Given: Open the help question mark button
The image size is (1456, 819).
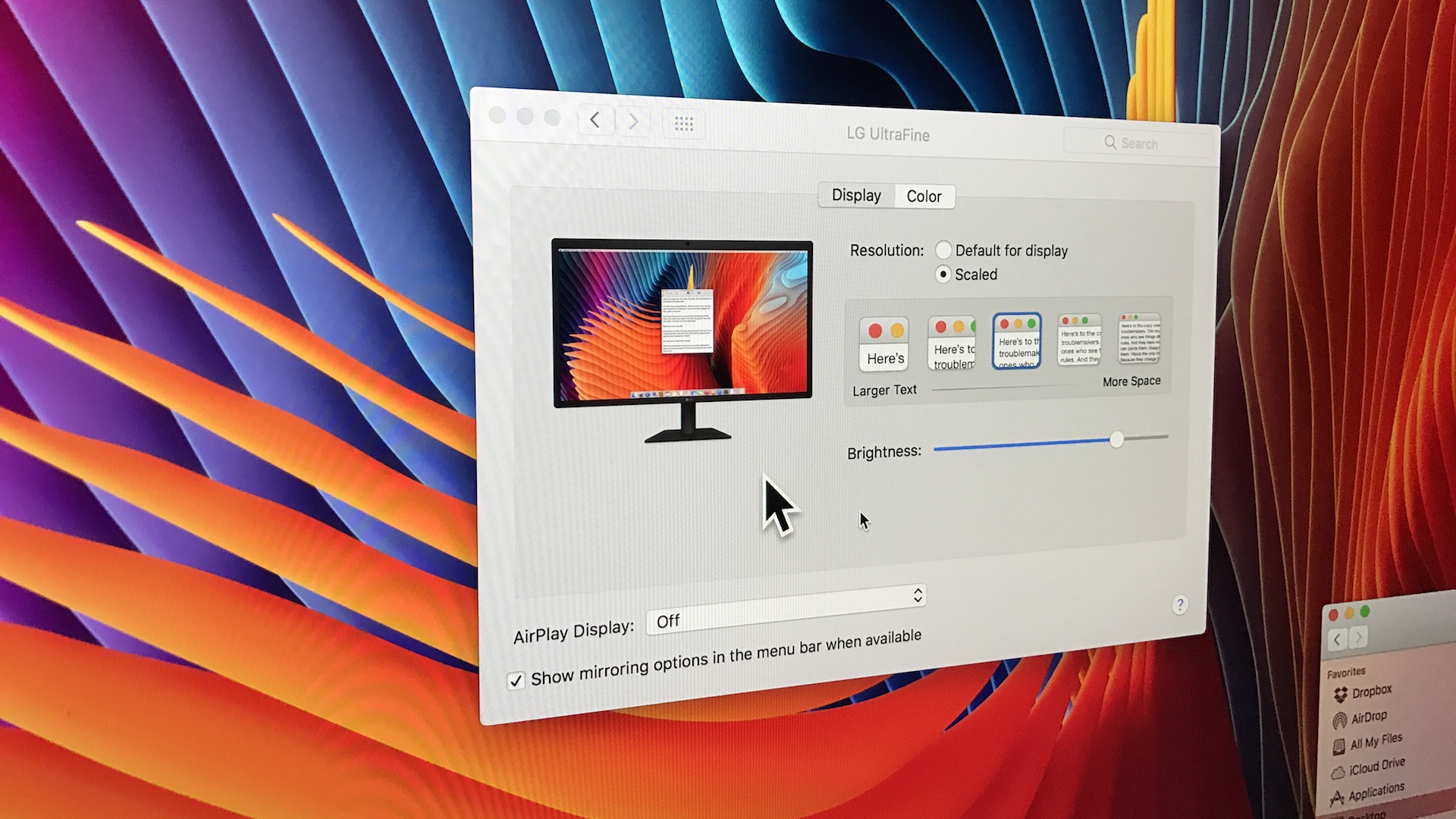Looking at the screenshot, I should [x=1180, y=605].
